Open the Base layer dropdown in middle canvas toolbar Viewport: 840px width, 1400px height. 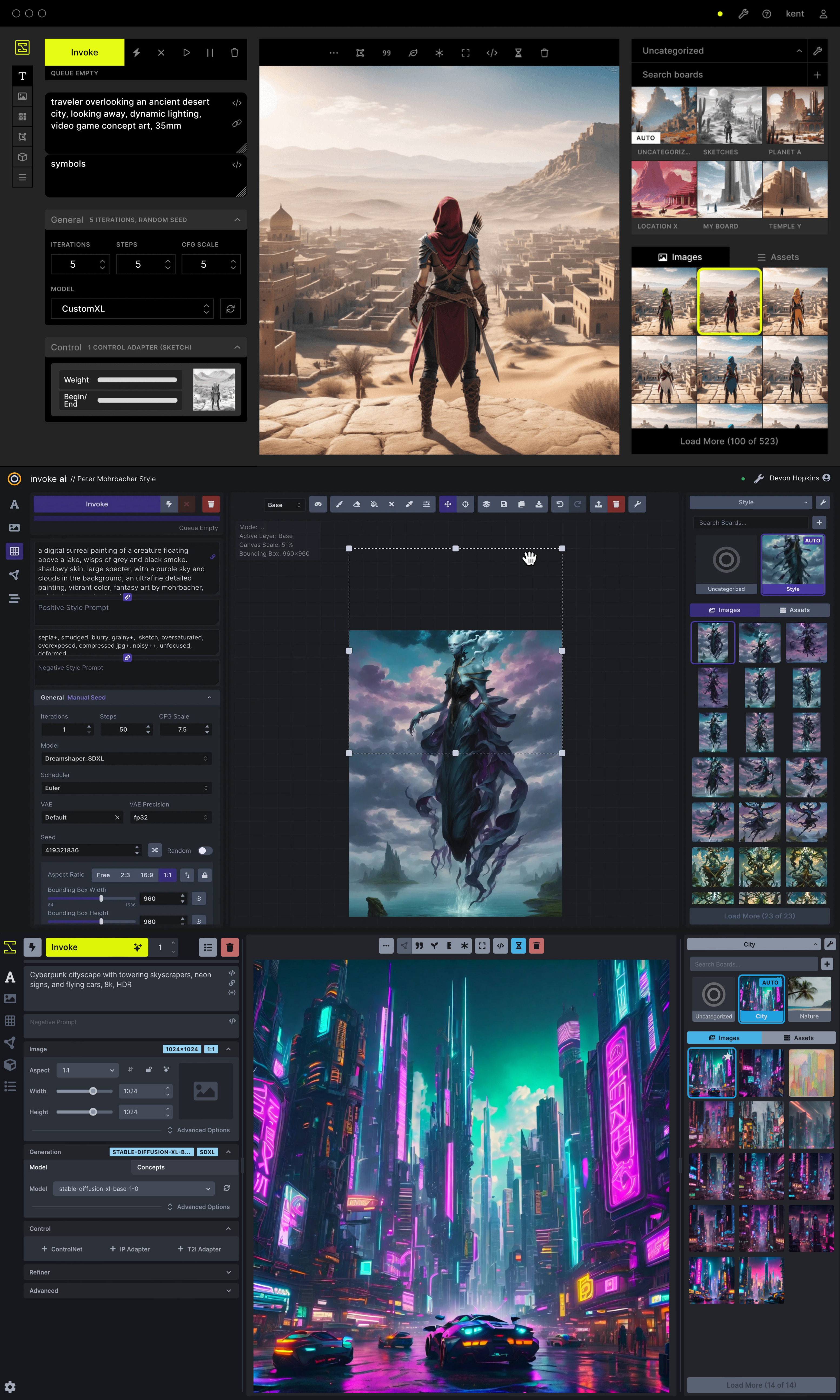(x=284, y=505)
